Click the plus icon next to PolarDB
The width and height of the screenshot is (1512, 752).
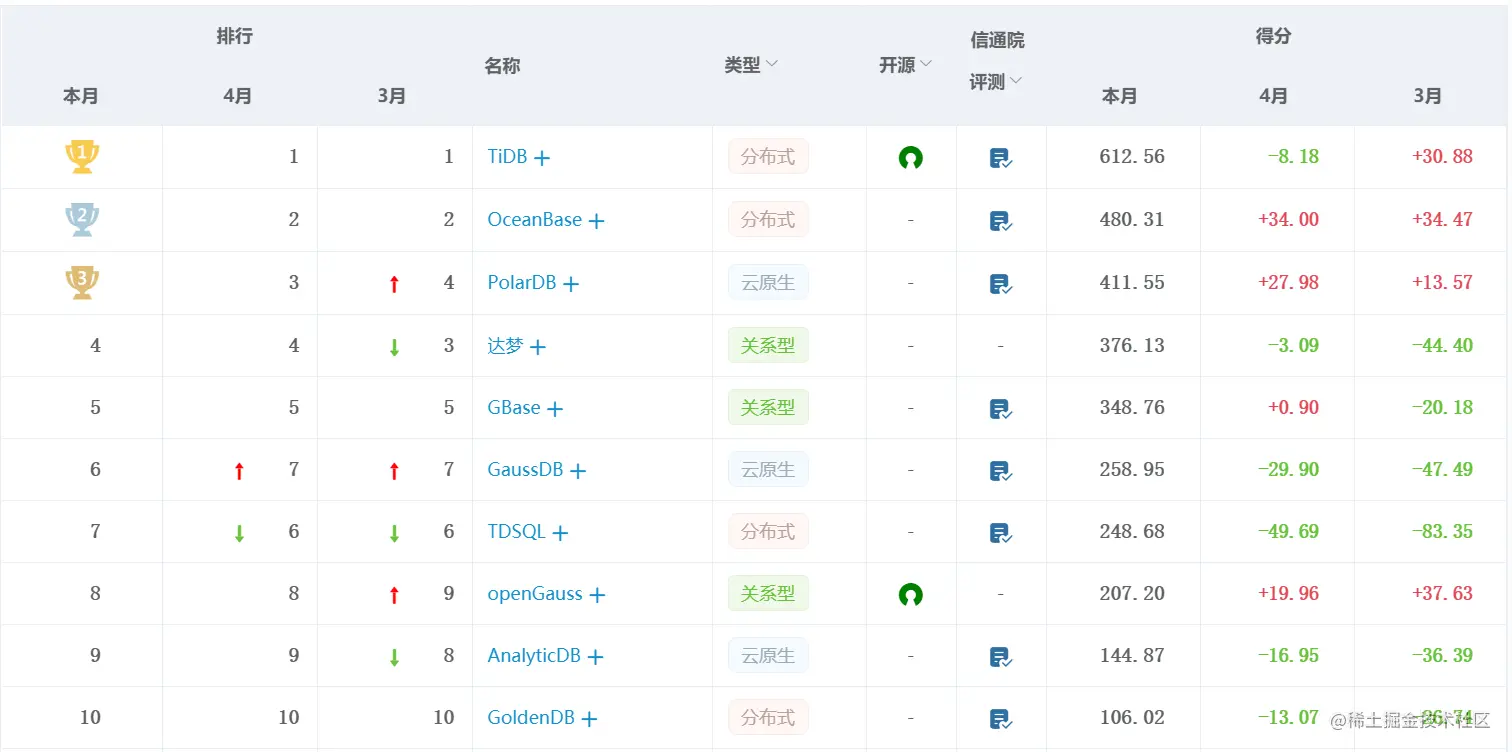tap(571, 284)
